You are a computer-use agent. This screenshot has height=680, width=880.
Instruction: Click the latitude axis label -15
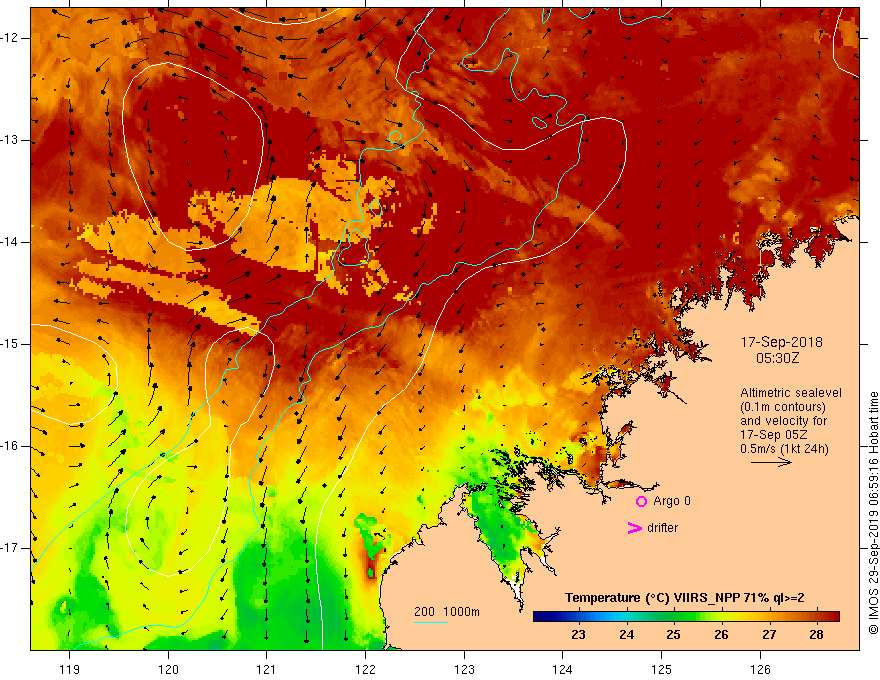coord(11,344)
